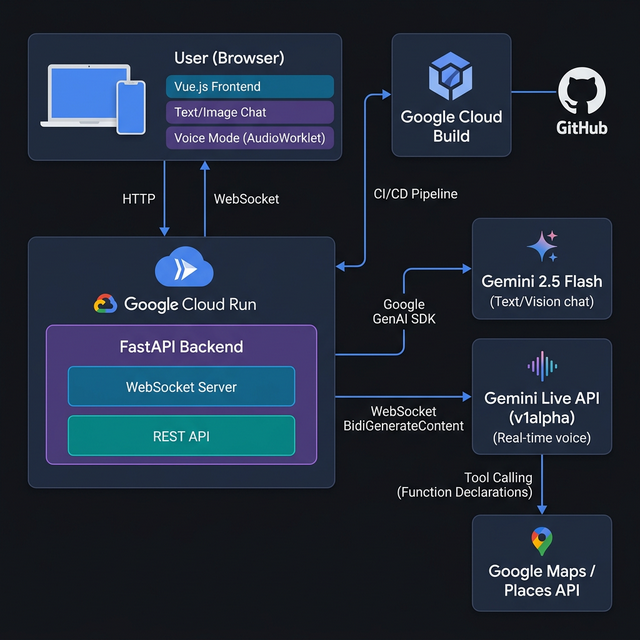The image size is (640, 640).
Task: Click the (Text/Vision chat) subtitle
Action: [542, 302]
